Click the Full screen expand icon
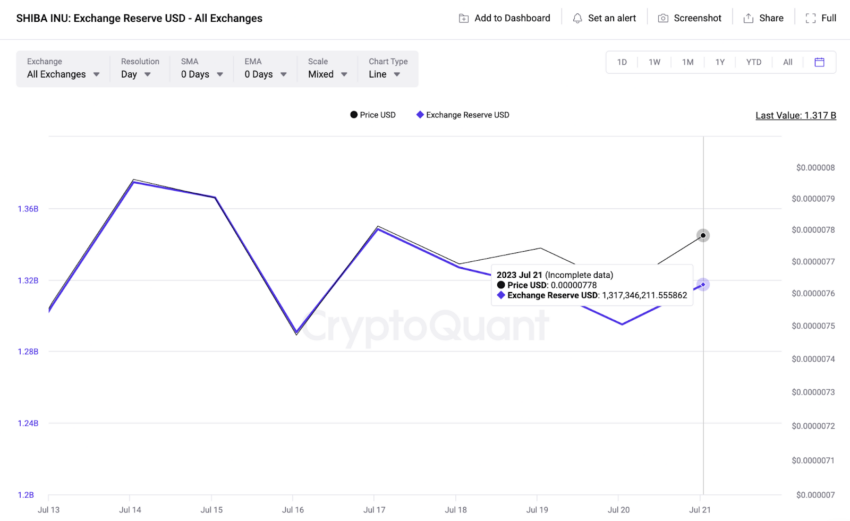Viewport: 850px width, 521px height. coord(810,18)
